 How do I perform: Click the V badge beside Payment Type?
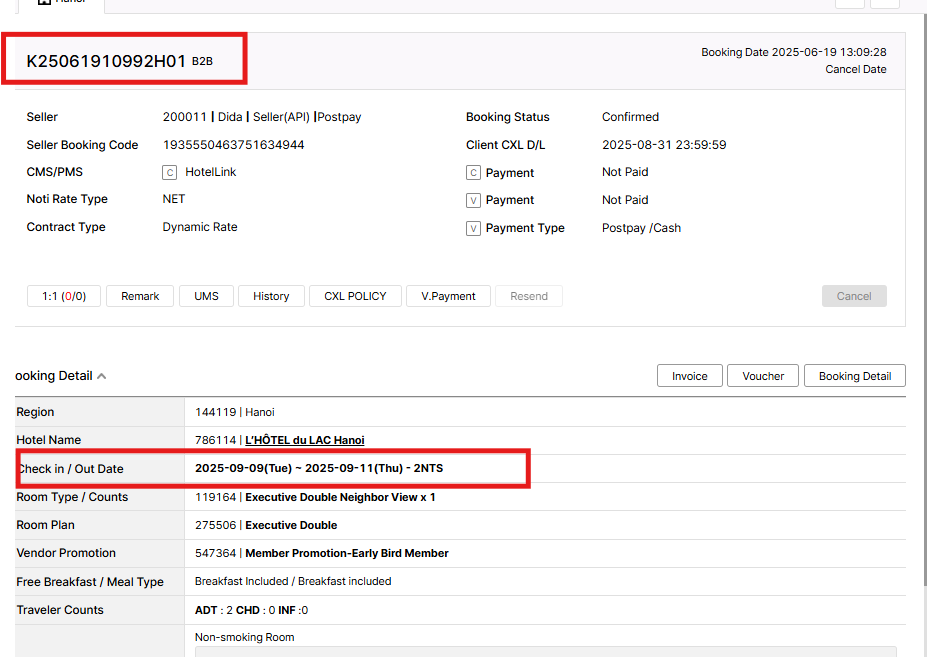pyautogui.click(x=474, y=228)
